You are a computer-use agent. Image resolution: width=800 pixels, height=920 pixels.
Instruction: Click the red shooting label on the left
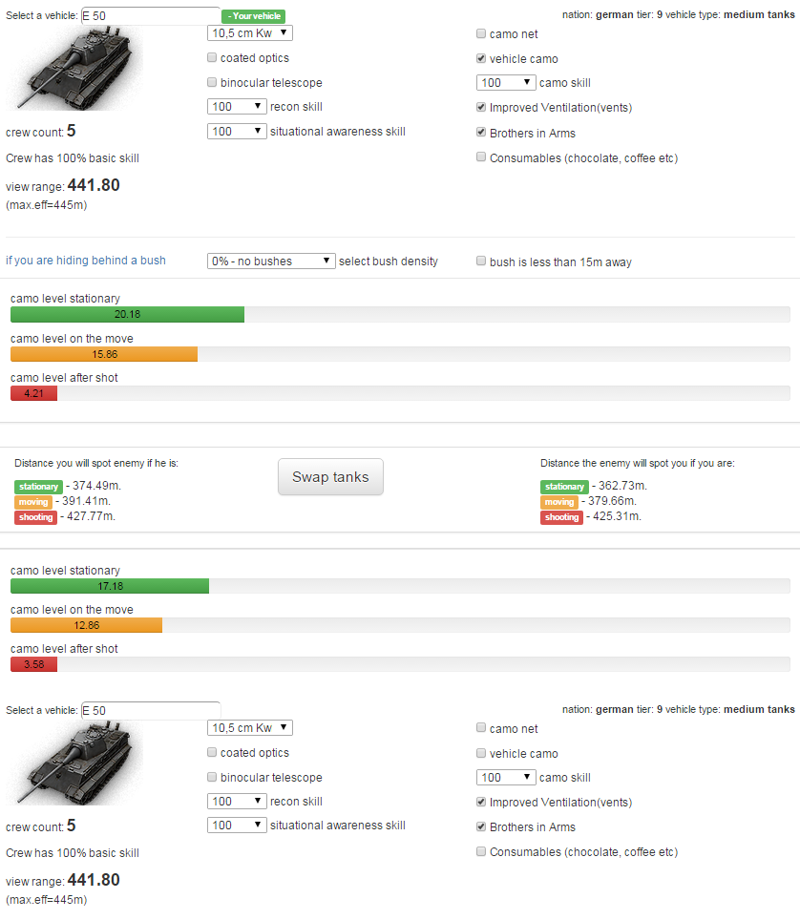click(x=36, y=517)
